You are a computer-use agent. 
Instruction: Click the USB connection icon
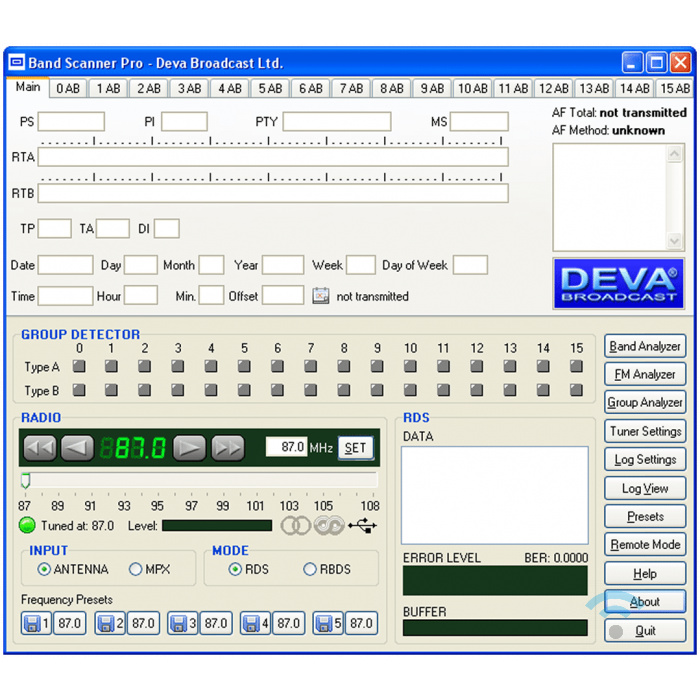[362, 525]
